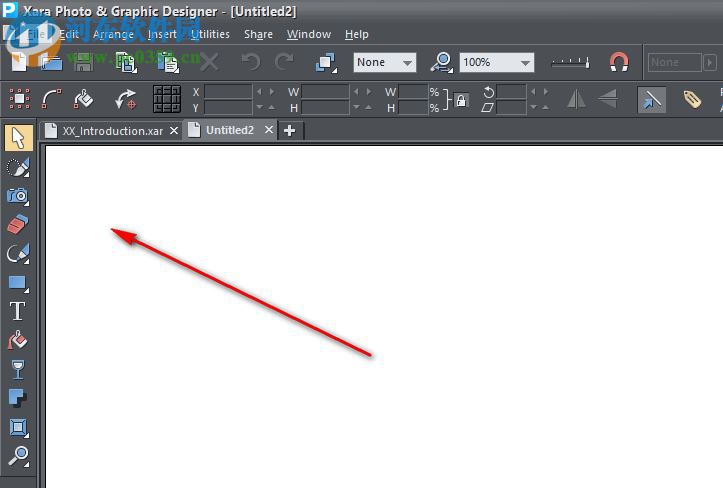The width and height of the screenshot is (723, 488).
Task: Click the Delete X icon
Action: [210, 62]
